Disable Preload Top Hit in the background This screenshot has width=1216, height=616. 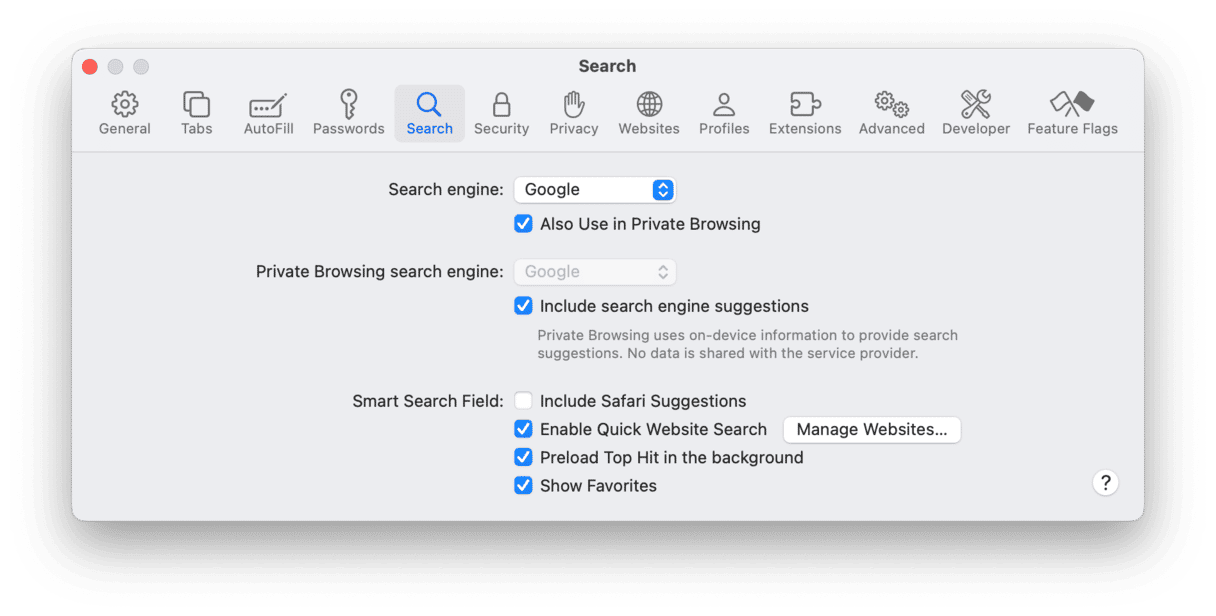523,457
